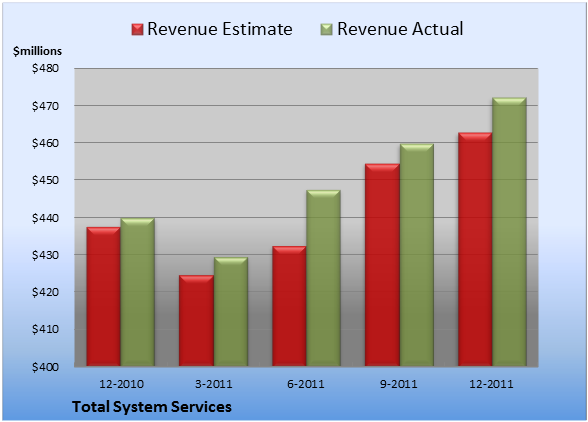
Task: Click the $410 axis label
Action: point(45,329)
